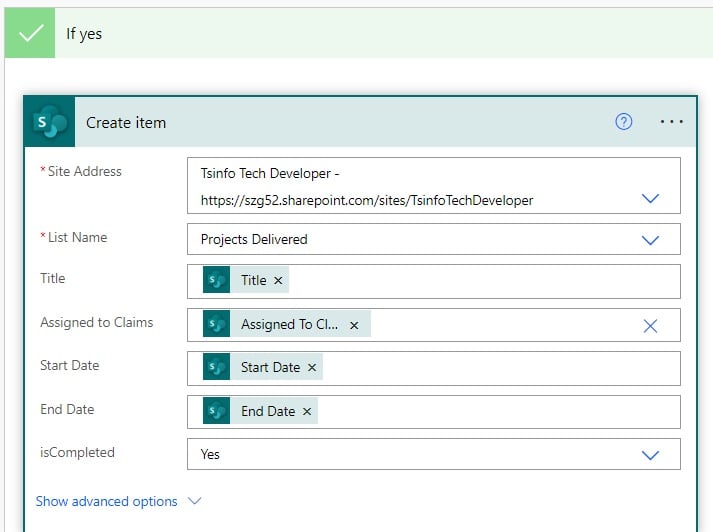Remove the Assigned To Claims token
Screen dimensions: 713x532
tap(354, 325)
